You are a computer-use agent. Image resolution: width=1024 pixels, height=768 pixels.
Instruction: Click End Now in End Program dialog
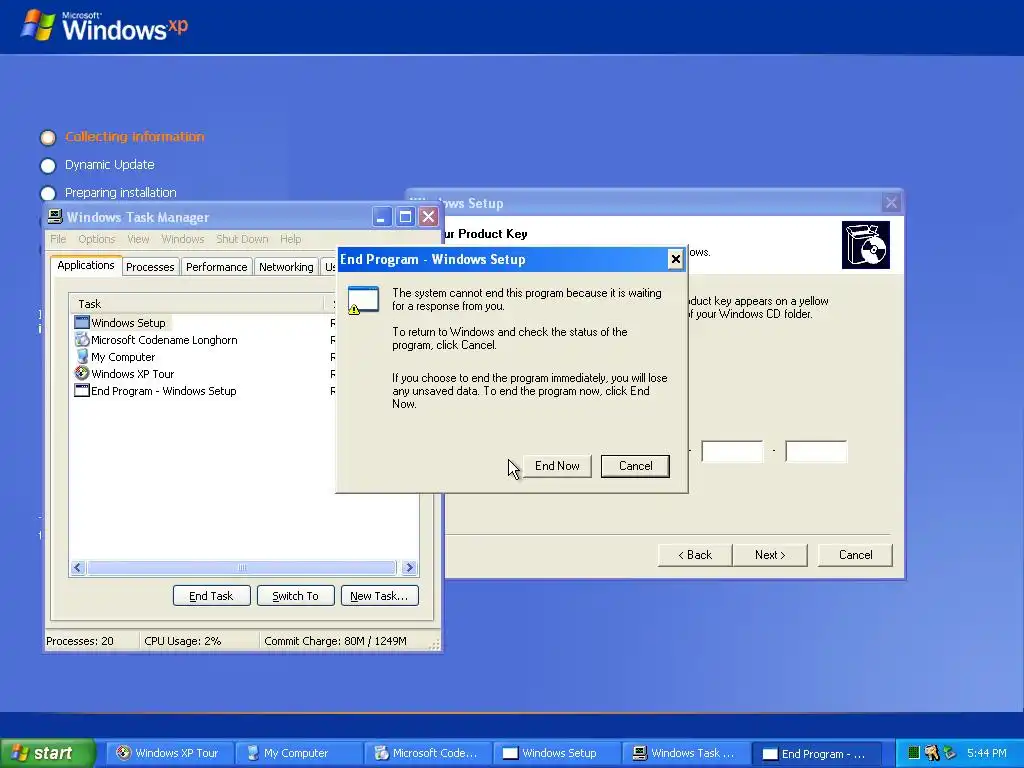557,466
